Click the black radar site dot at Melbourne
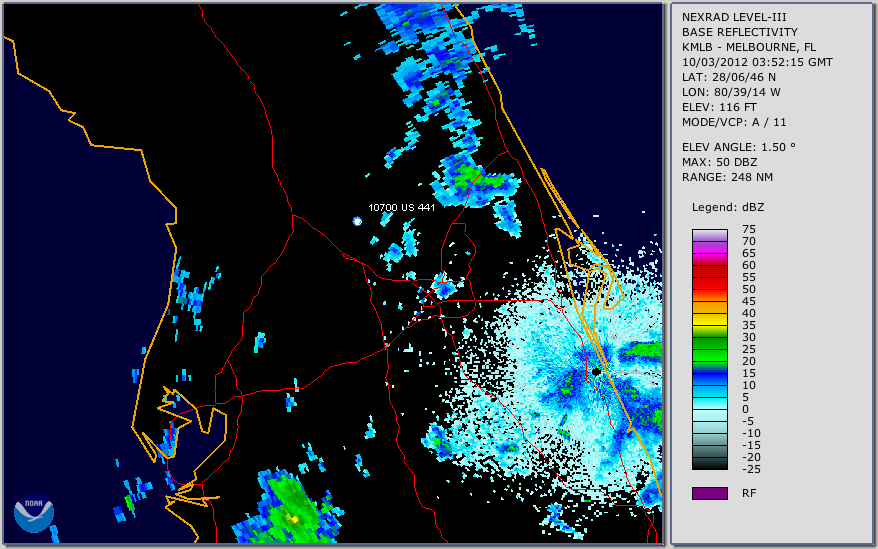878x549 pixels. point(596,371)
